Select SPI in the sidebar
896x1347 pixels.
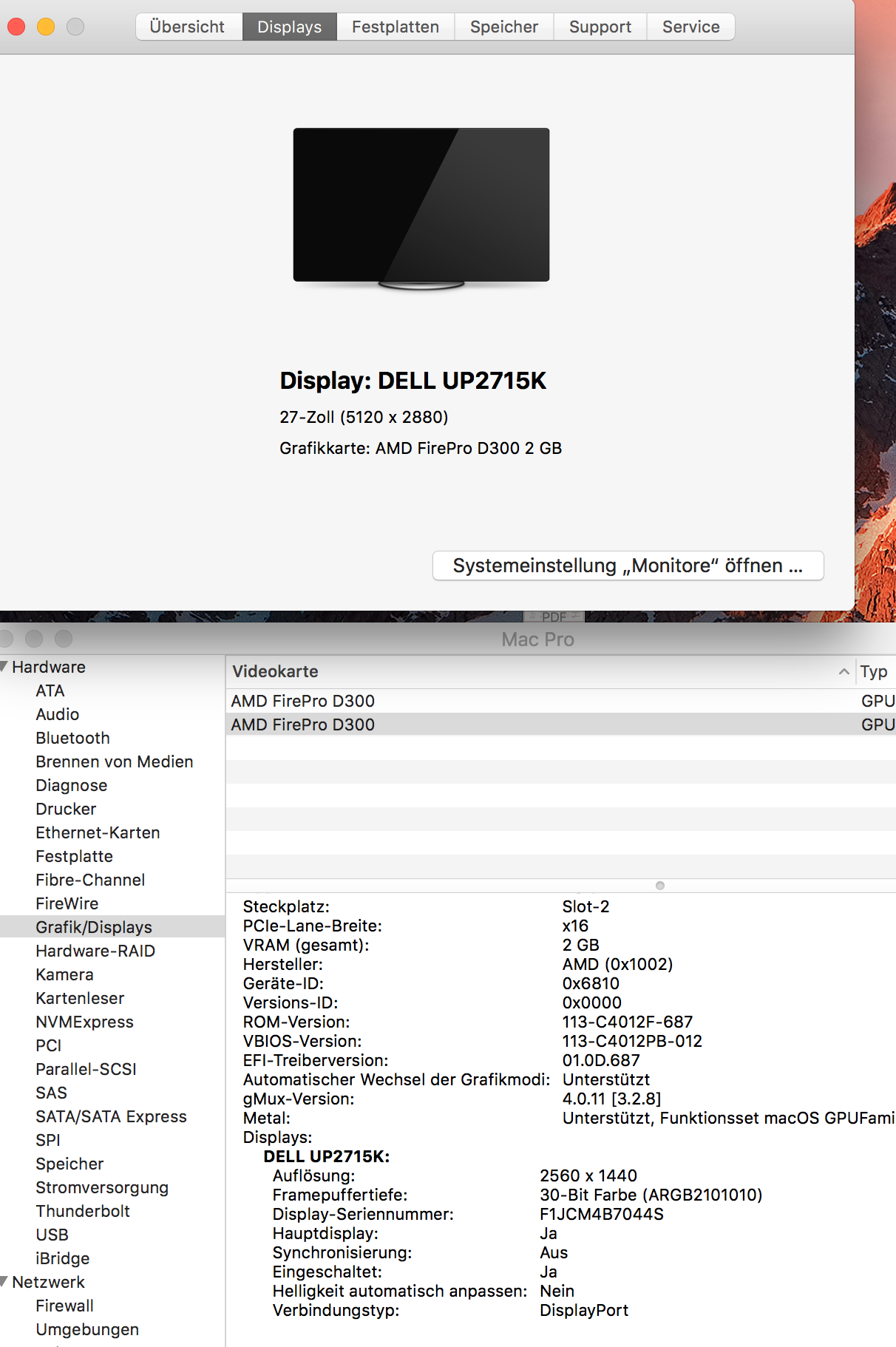48,1140
